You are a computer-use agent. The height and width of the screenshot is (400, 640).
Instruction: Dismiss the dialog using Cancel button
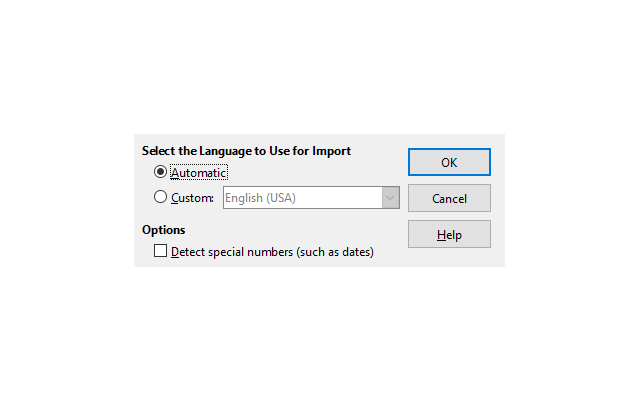(449, 198)
